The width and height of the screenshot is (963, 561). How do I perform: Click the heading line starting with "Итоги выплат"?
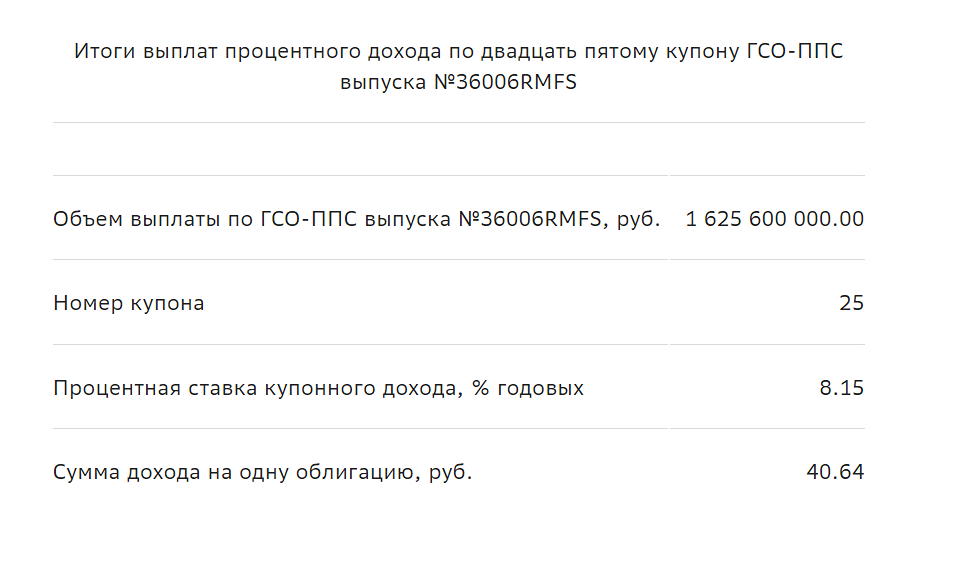click(458, 52)
